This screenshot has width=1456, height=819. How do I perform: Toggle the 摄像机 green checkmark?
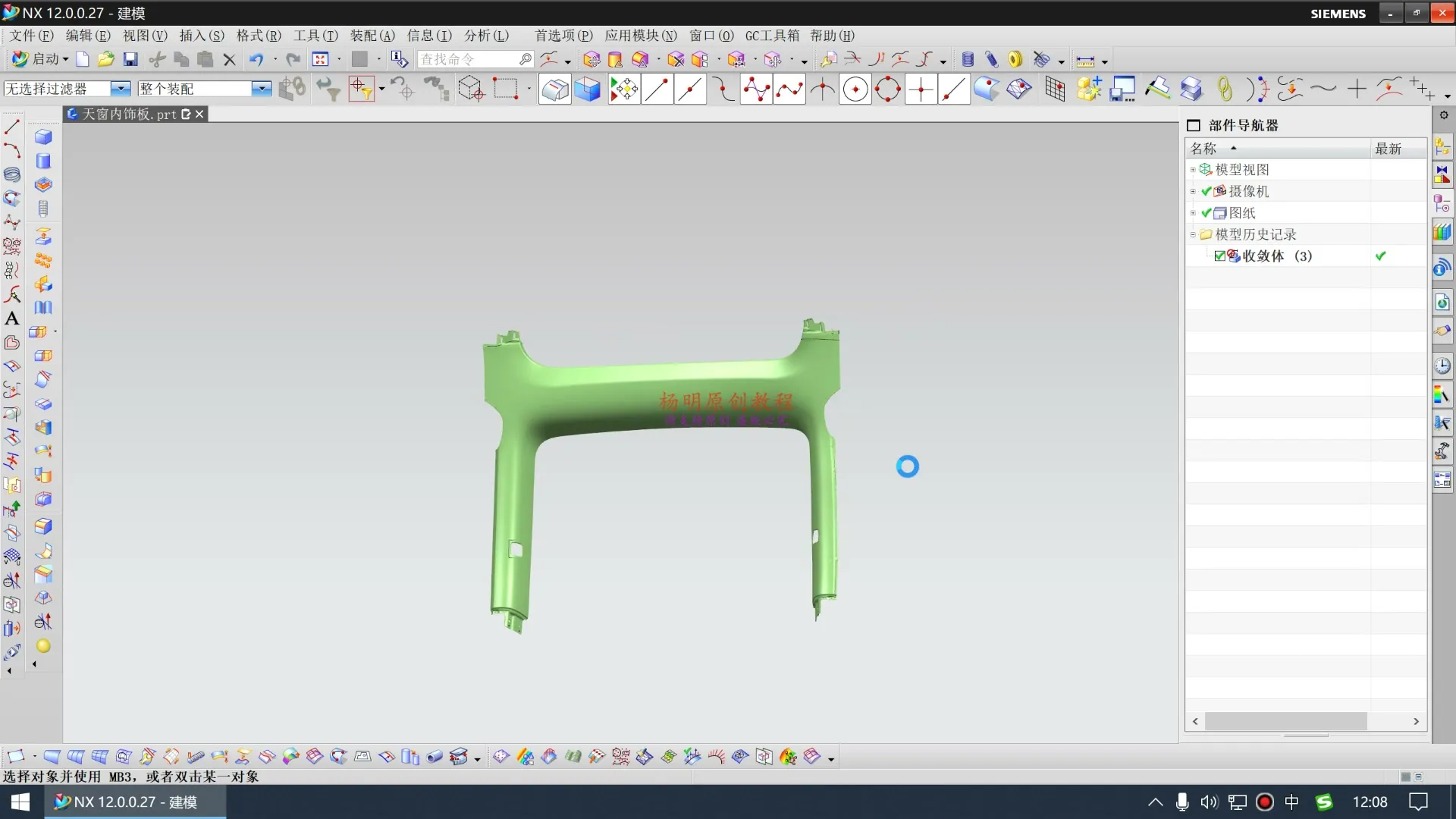pos(1207,191)
